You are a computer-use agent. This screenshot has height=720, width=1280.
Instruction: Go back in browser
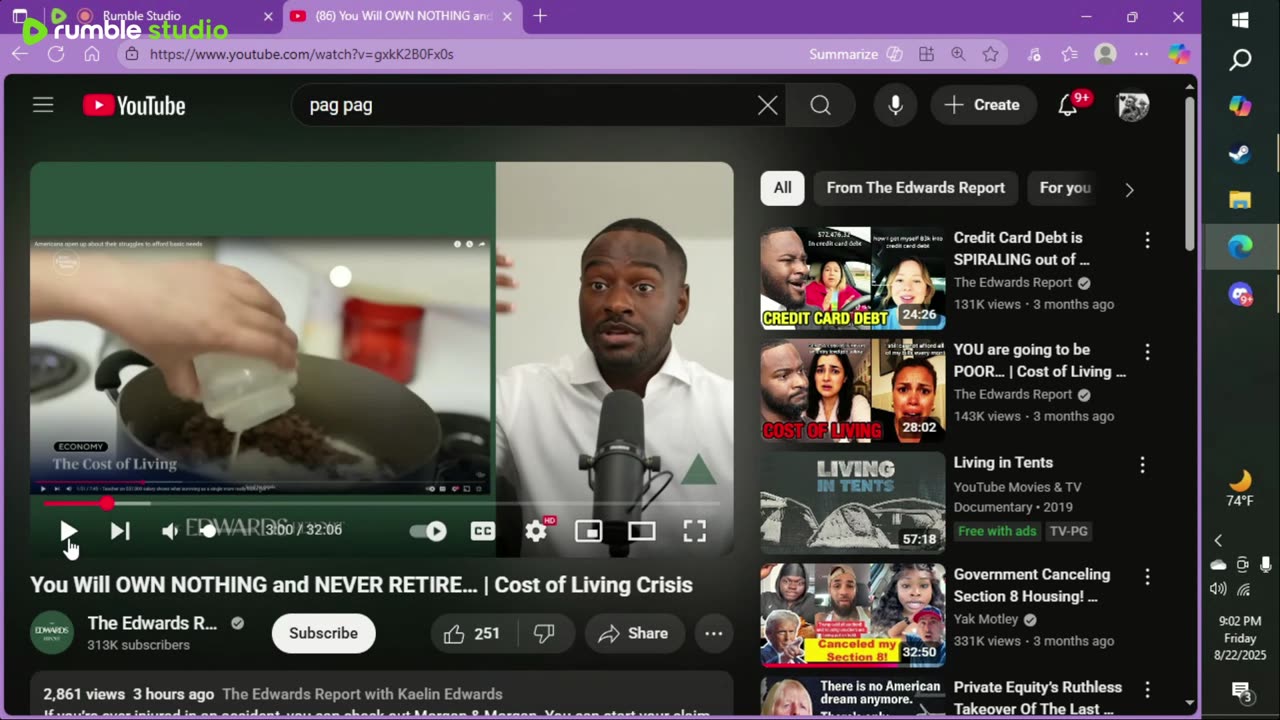[x=20, y=54]
